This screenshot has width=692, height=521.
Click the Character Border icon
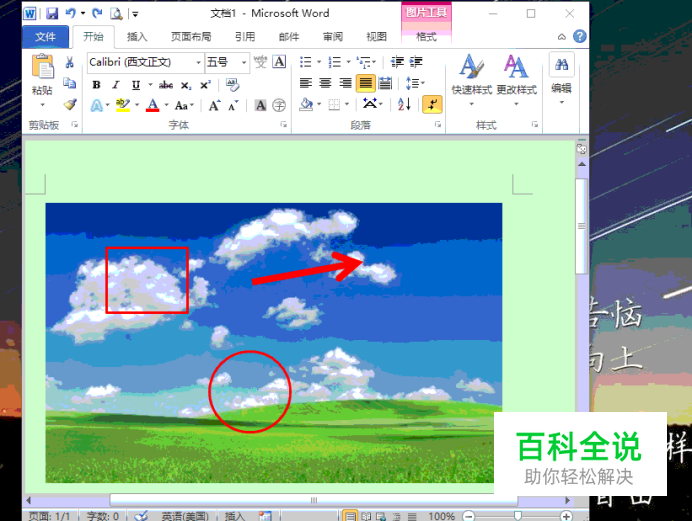(279, 62)
